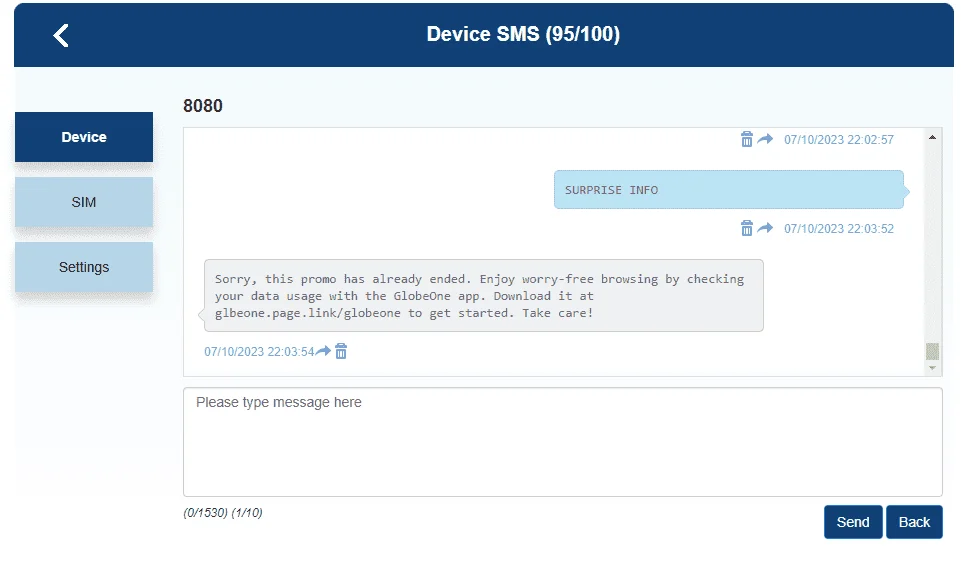Select the SURPRISE INFO sent message bubble
Viewport: 961px width, 564px height.
(729, 190)
